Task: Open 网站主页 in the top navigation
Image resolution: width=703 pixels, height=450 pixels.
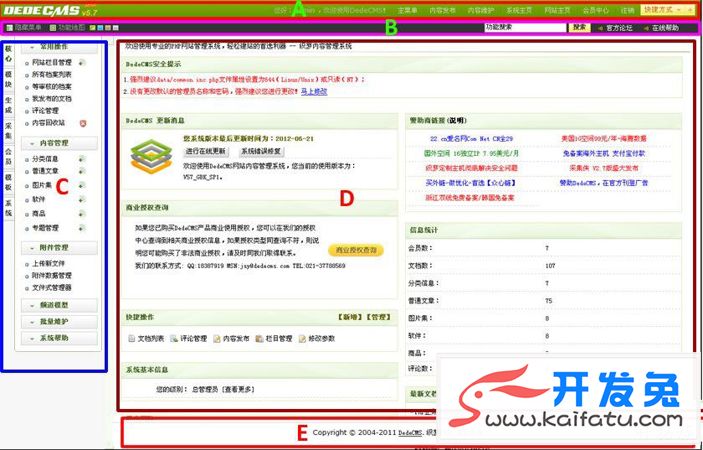Action: [x=557, y=10]
